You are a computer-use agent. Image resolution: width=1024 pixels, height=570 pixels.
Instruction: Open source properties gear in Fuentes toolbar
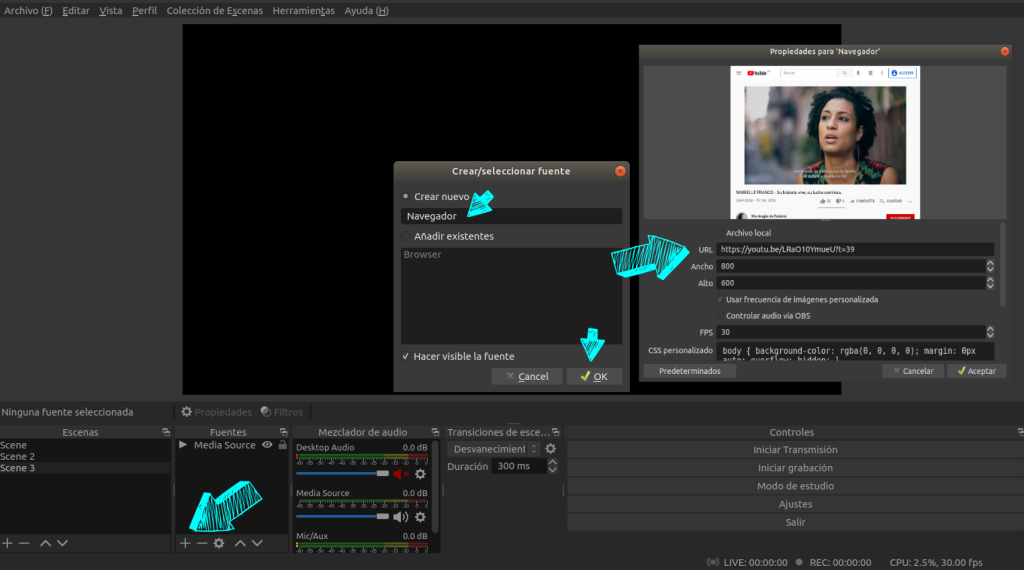pyautogui.click(x=219, y=543)
